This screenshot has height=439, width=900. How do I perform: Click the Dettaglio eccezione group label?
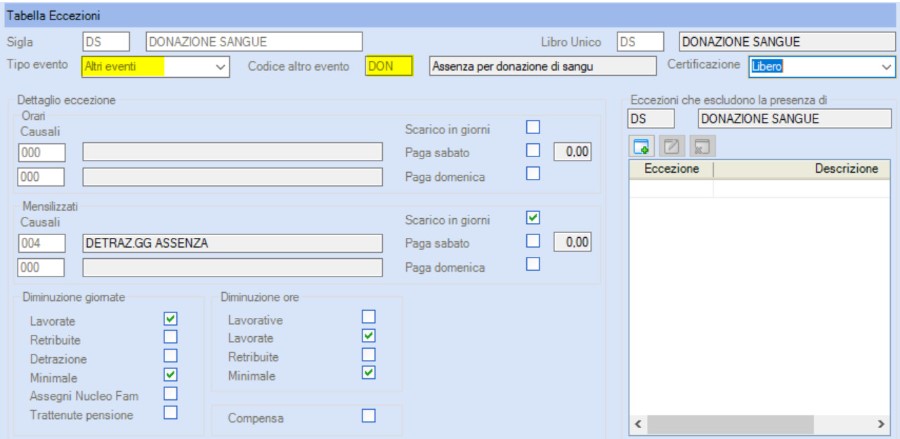tap(67, 100)
